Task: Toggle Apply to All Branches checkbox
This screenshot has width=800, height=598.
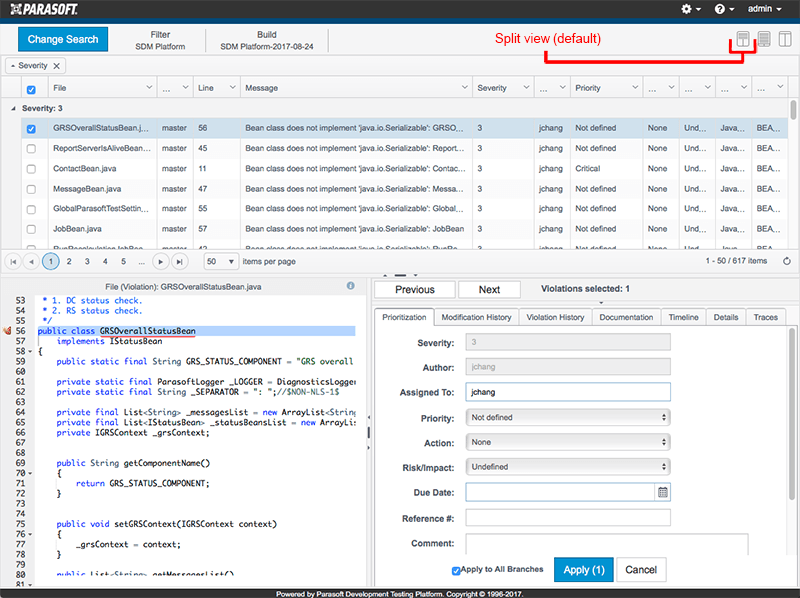Action: pyautogui.click(x=456, y=570)
